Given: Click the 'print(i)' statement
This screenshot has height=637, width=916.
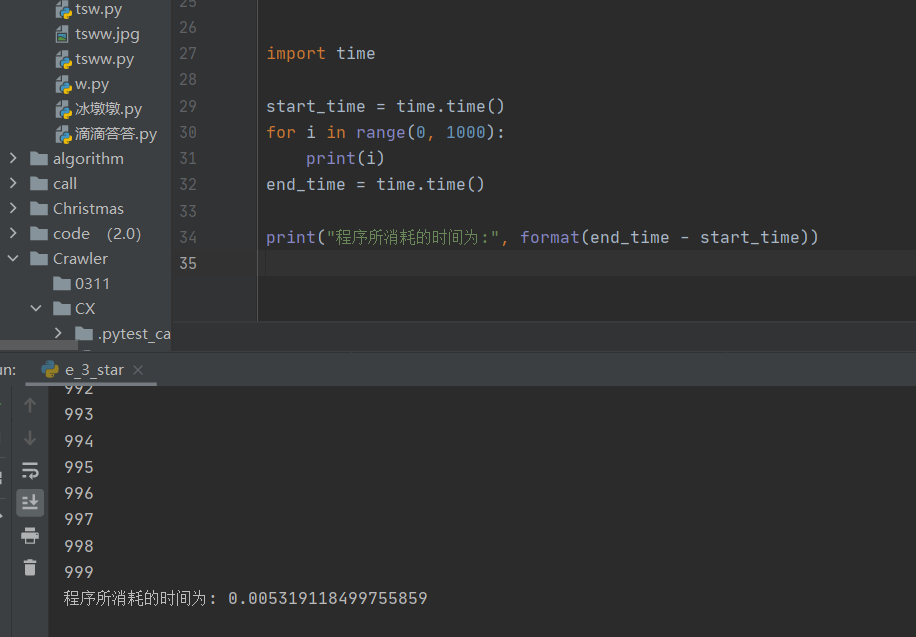Looking at the screenshot, I should [x=345, y=158].
